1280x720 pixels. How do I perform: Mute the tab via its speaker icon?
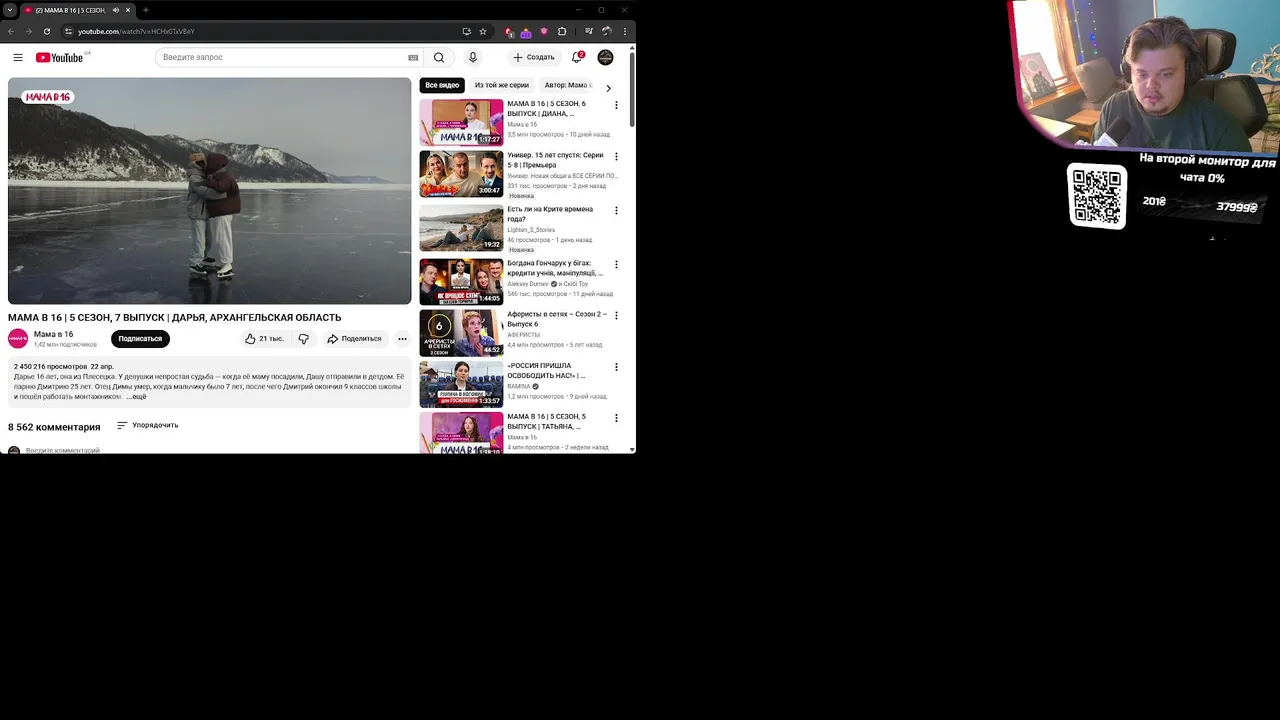click(116, 10)
